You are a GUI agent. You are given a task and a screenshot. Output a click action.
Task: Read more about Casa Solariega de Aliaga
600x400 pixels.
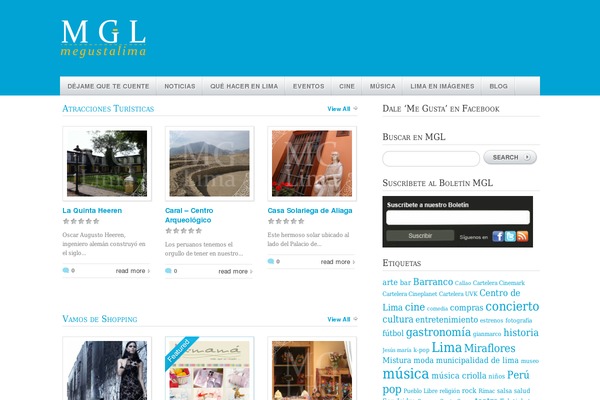pyautogui.click(x=338, y=262)
